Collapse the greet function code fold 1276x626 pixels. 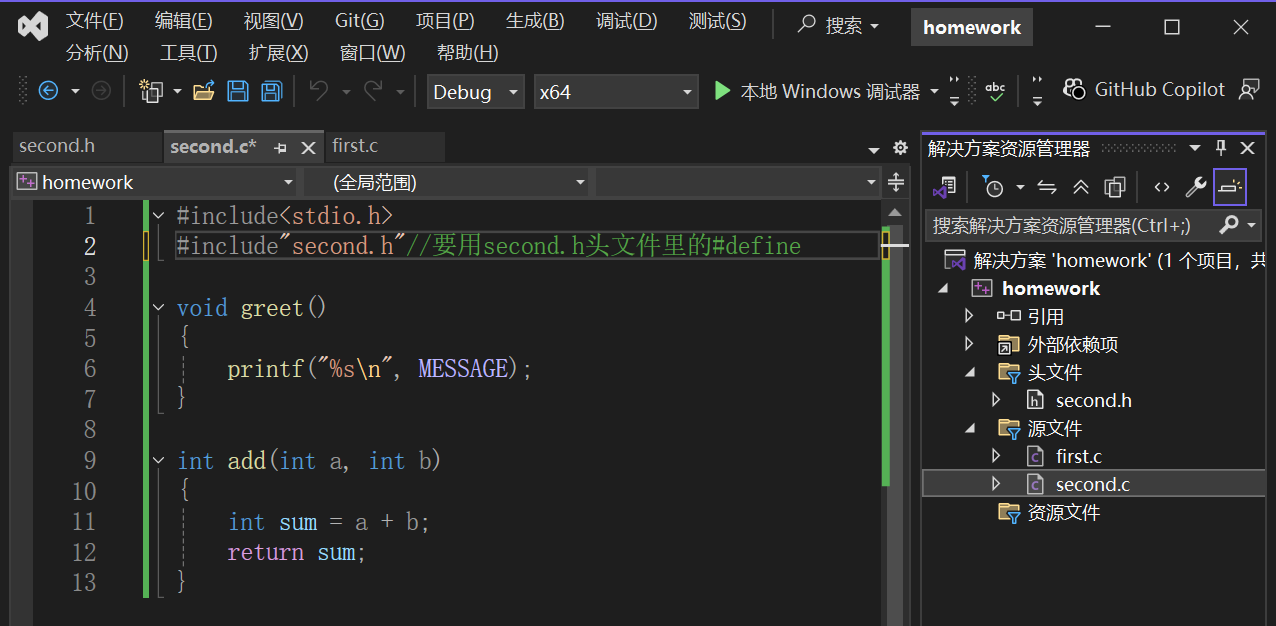[158, 307]
